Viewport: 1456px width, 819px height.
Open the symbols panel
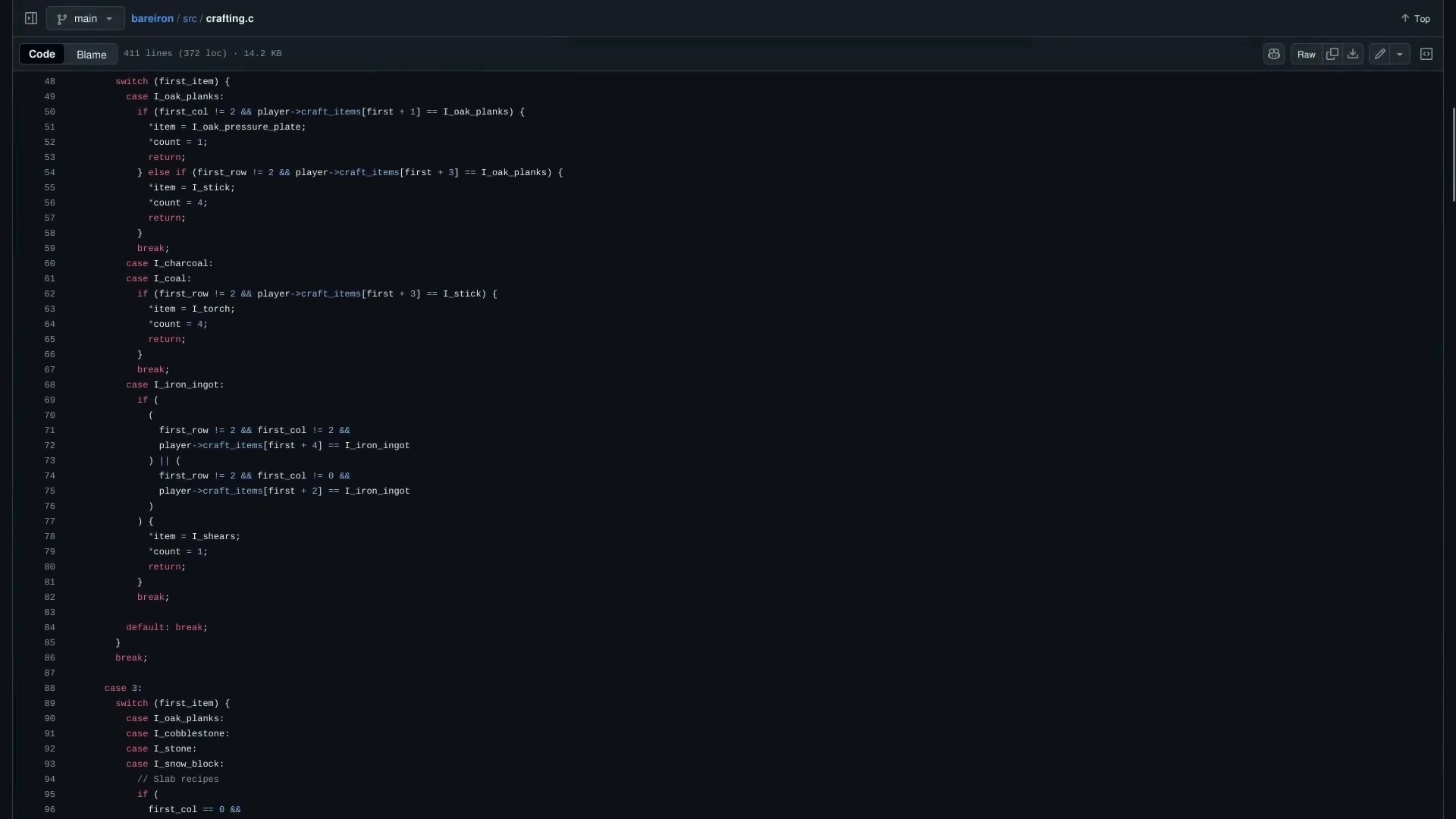(x=1426, y=54)
